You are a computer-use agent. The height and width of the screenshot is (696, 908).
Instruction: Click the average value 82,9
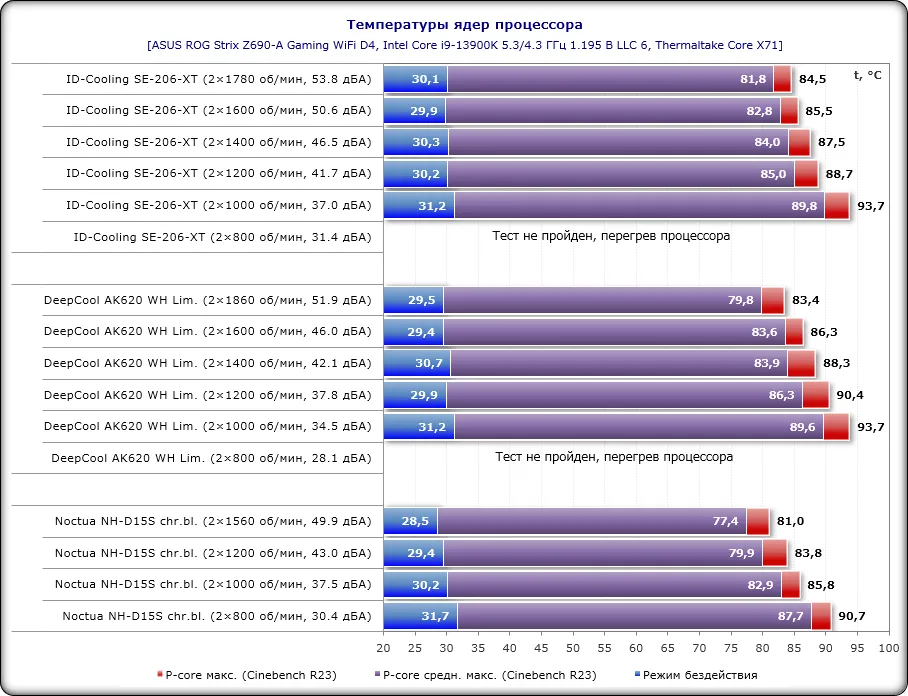click(760, 585)
